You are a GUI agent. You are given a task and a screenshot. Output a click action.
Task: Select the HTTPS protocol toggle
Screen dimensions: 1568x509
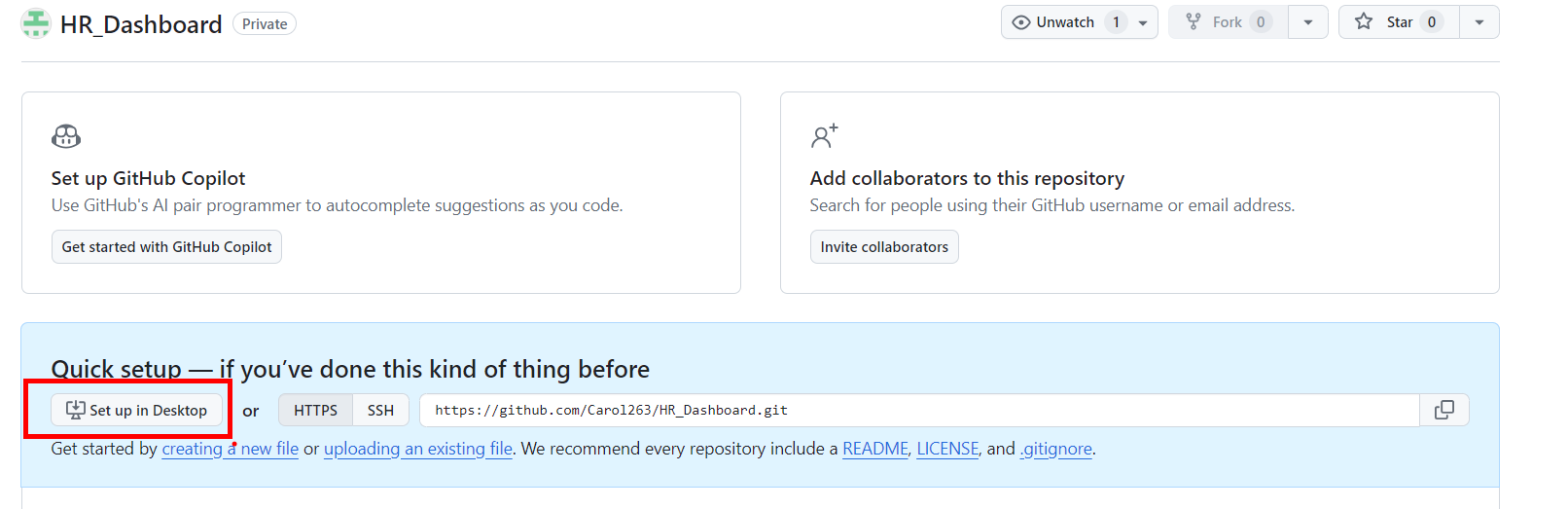point(315,410)
